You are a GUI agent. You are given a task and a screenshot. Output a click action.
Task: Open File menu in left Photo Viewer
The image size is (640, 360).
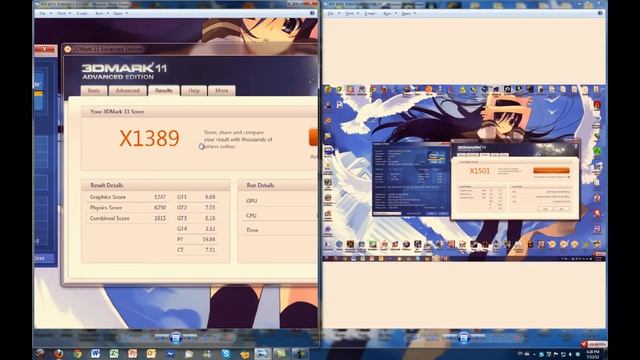[45, 13]
